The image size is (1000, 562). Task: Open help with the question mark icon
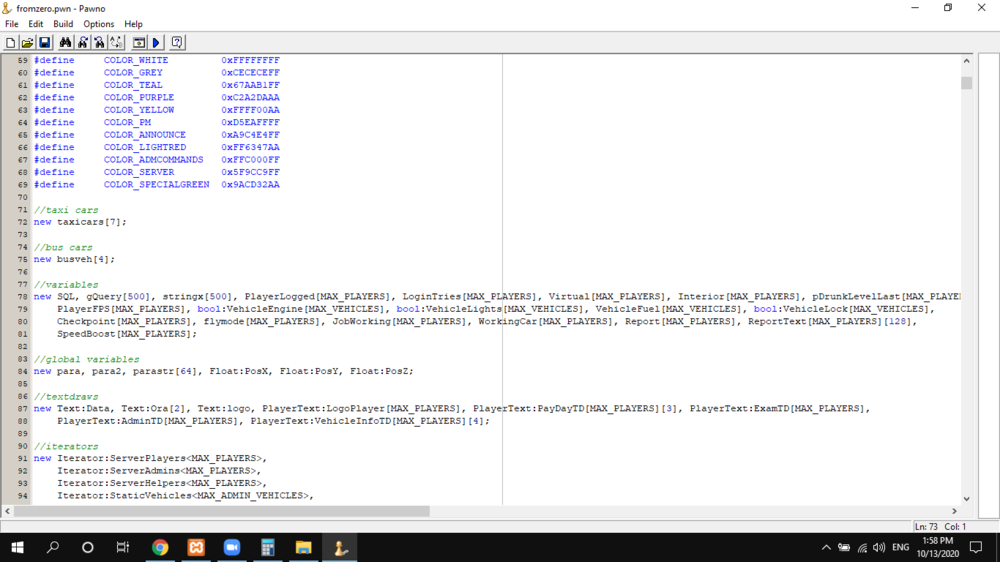click(x=177, y=43)
